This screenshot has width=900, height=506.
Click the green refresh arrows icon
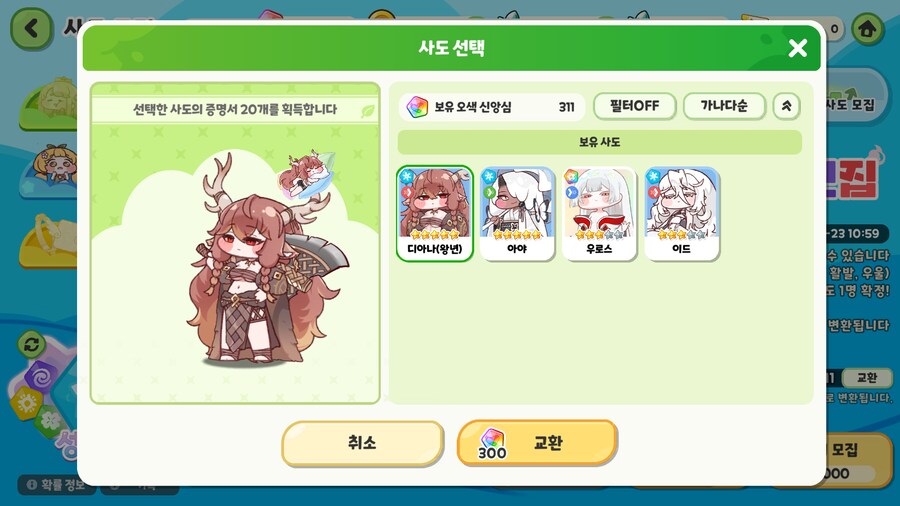pyautogui.click(x=32, y=345)
